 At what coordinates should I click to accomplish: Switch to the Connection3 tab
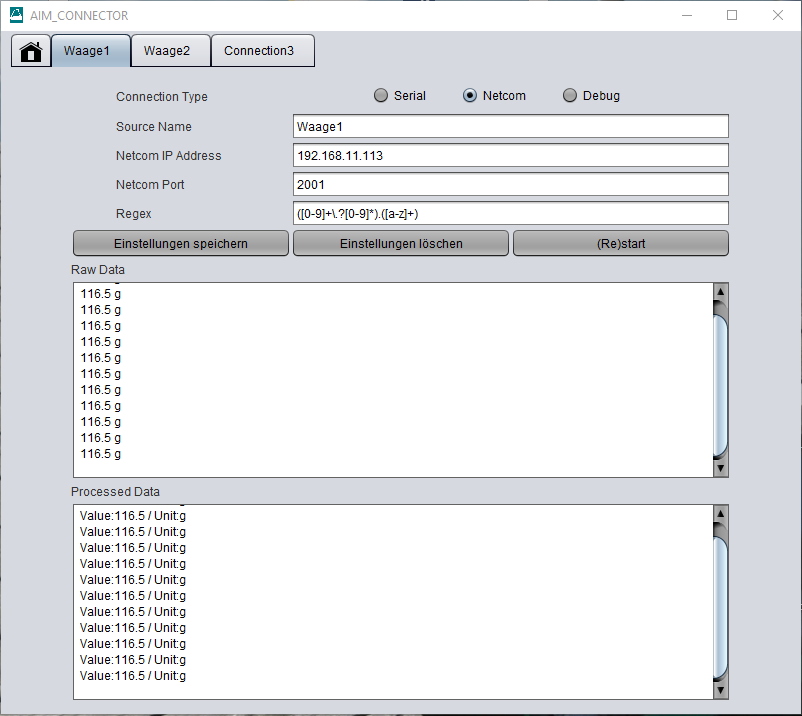pyautogui.click(x=259, y=51)
